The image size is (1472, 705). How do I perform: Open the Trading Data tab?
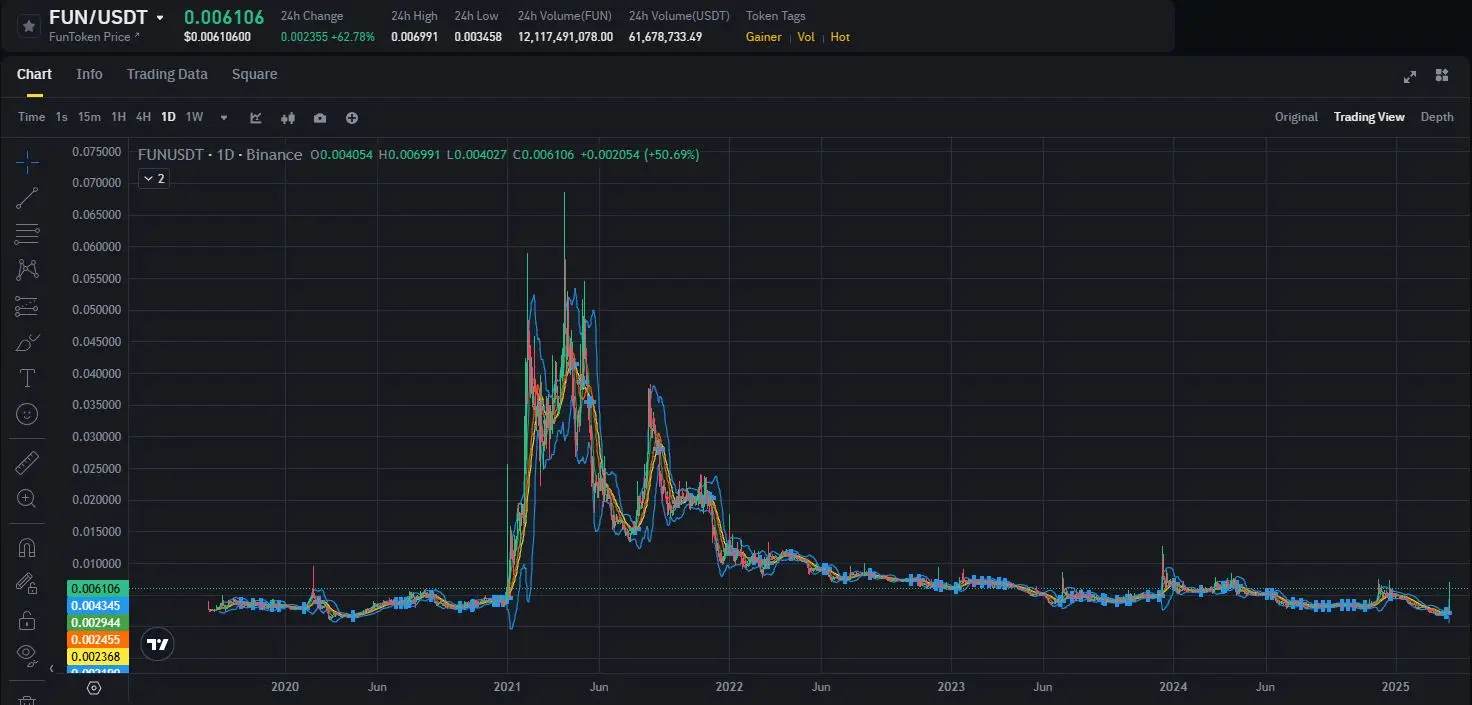pyautogui.click(x=167, y=74)
